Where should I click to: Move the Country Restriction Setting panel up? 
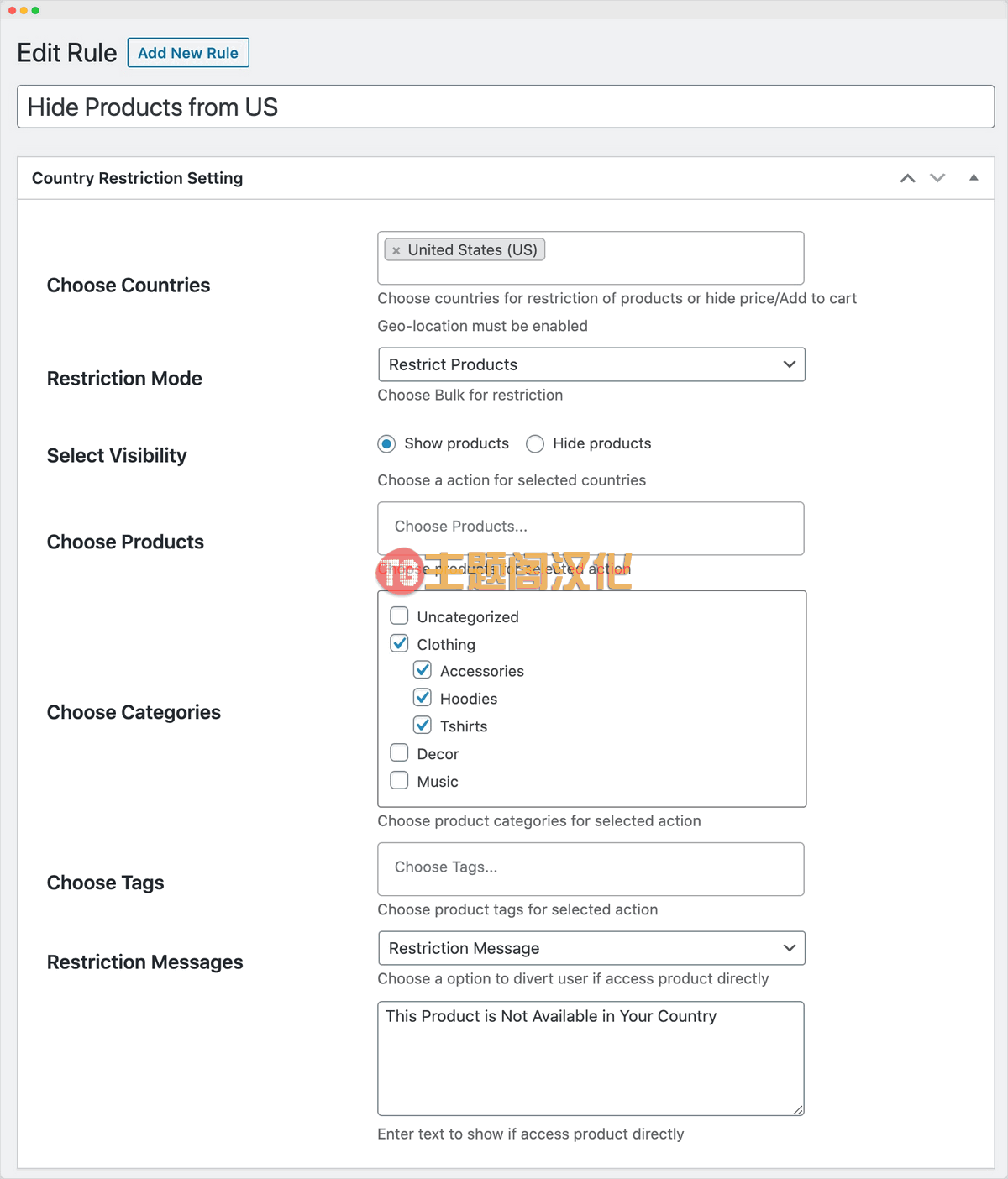coord(907,178)
